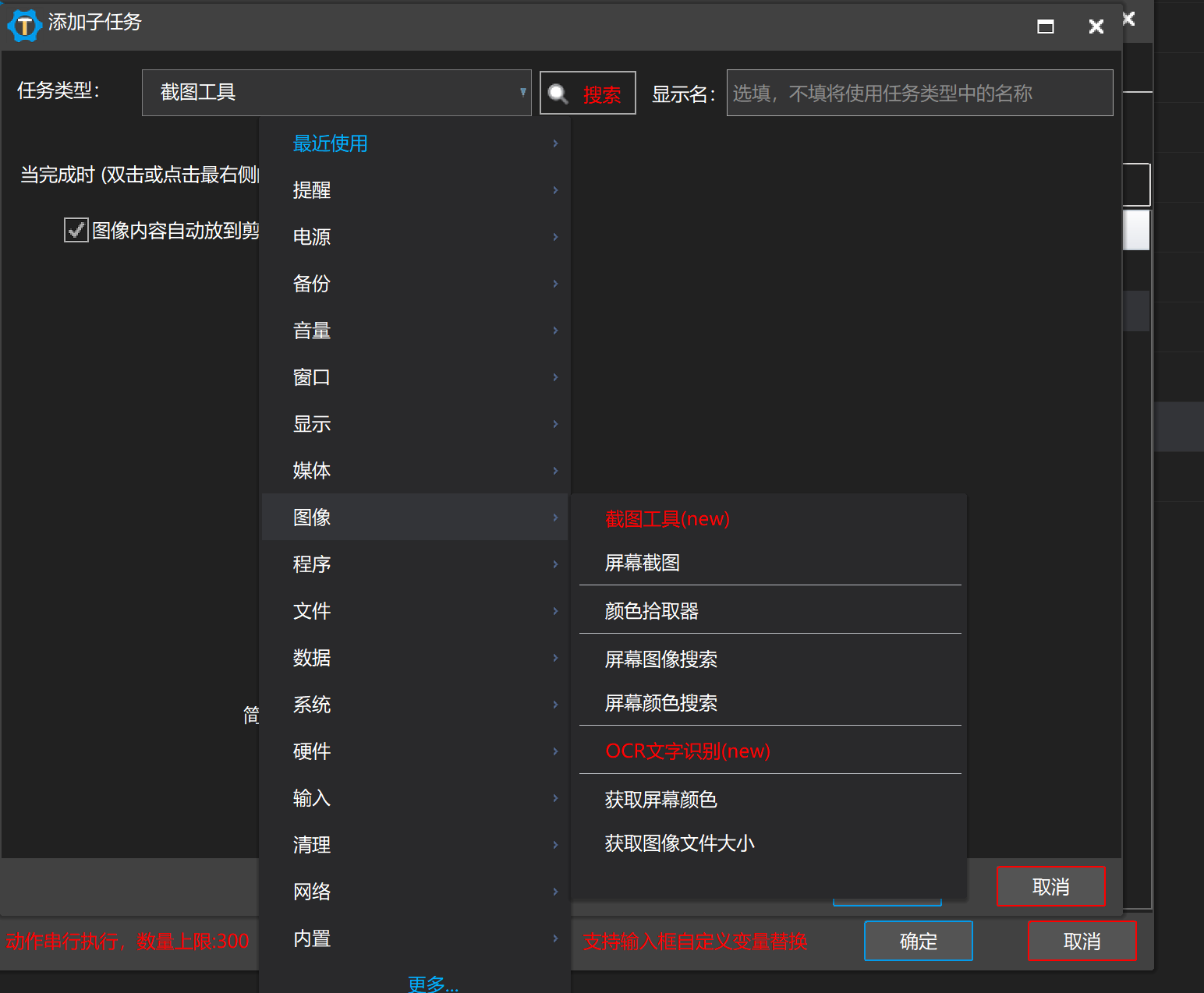Expand the 硬件 submenu
The image size is (1204, 993).
coord(415,751)
